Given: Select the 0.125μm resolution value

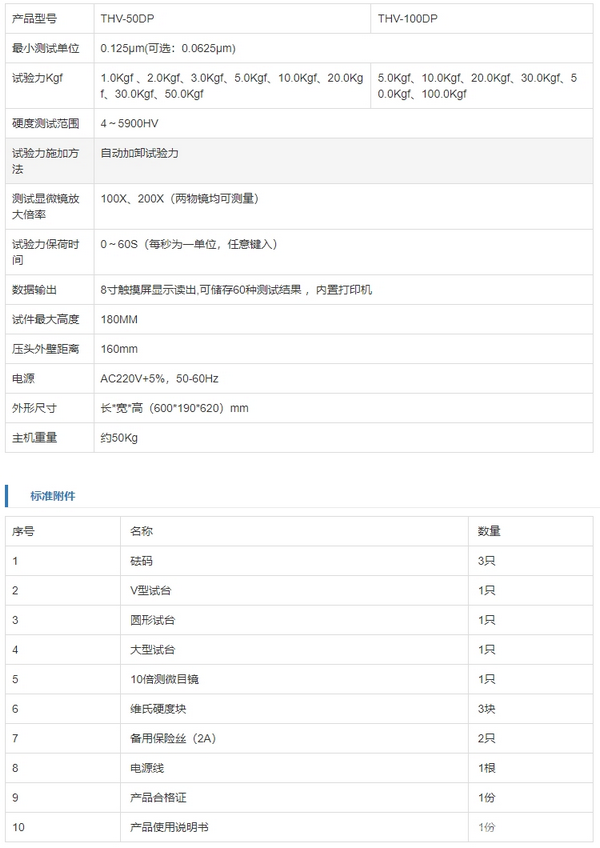Looking at the screenshot, I should [x=168, y=48].
